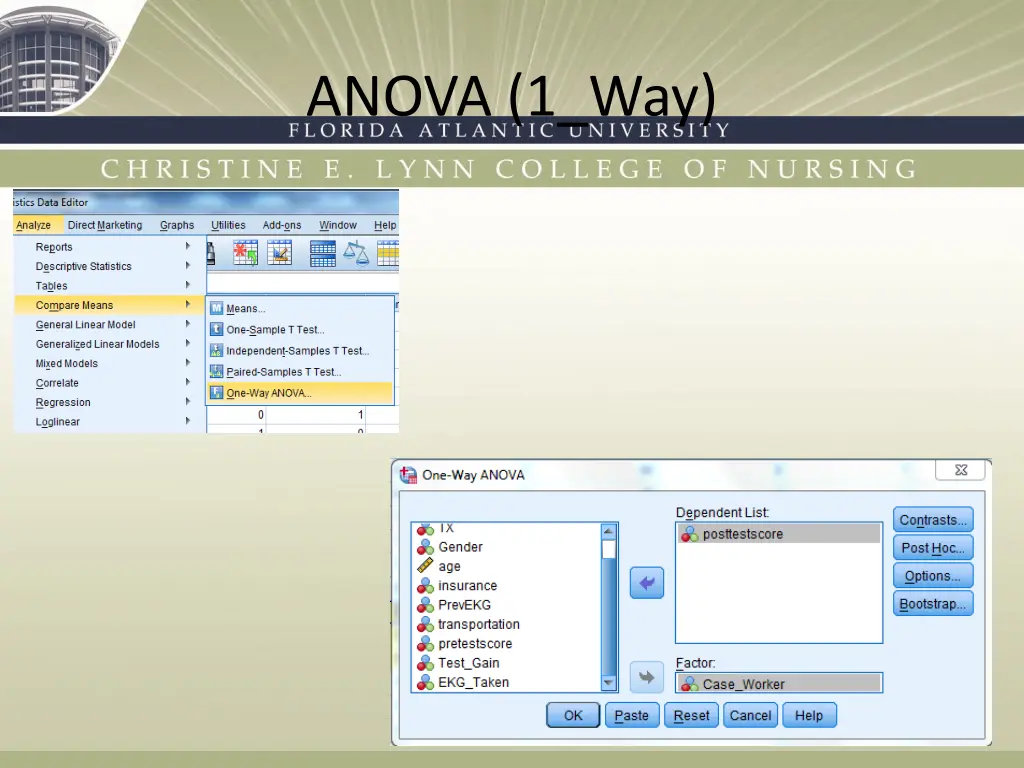This screenshot has width=1024, height=768.
Task: Expand the Tables submenu
Action: coord(108,285)
